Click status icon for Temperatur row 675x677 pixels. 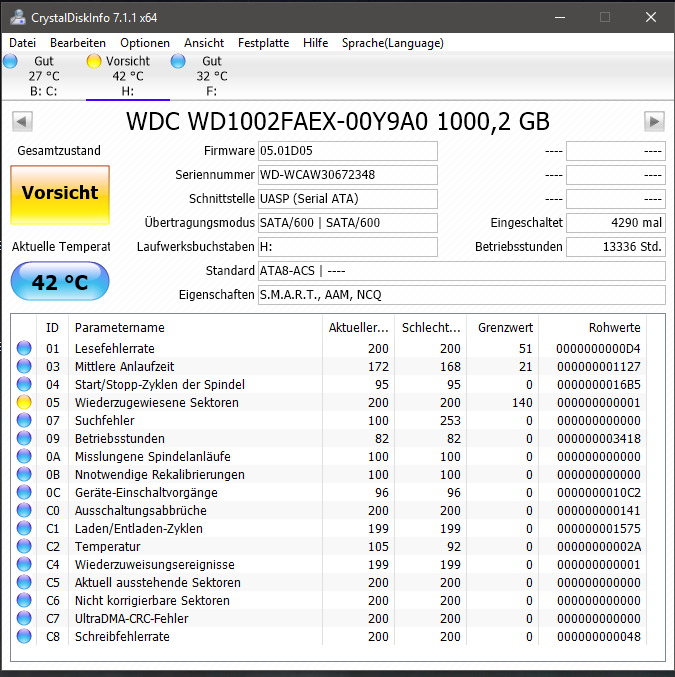(x=24, y=546)
